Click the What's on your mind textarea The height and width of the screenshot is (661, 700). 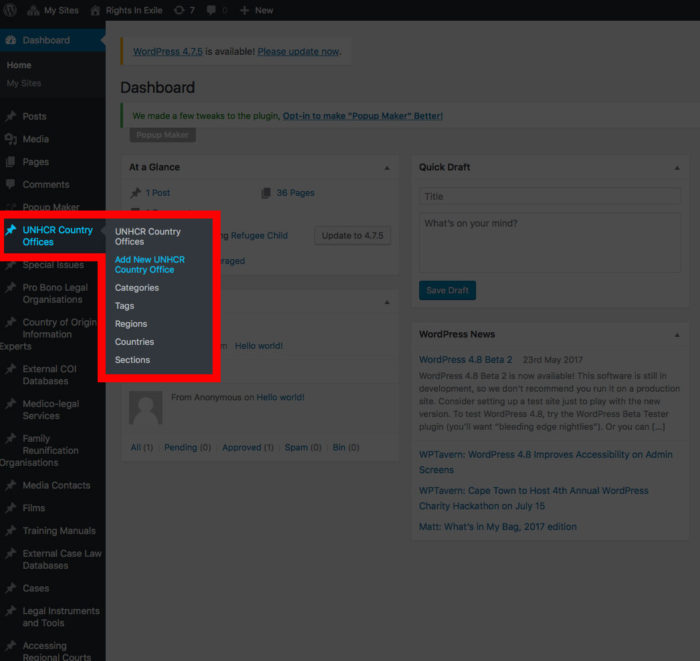coord(550,243)
